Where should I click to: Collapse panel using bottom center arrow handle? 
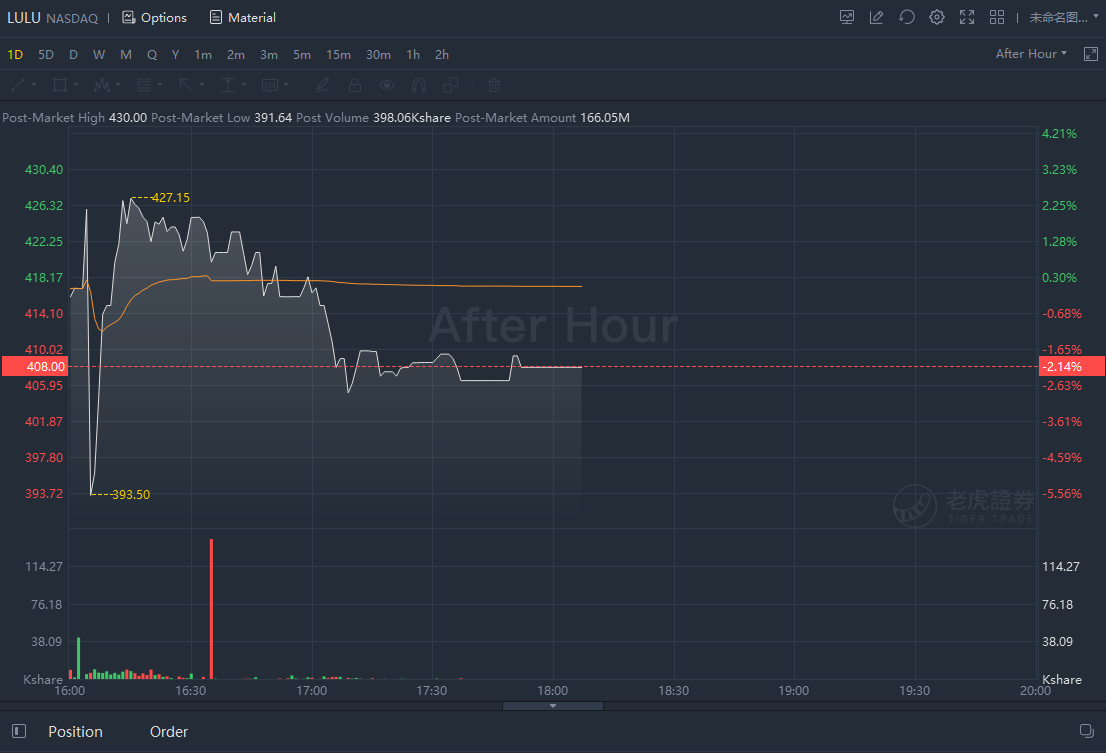tap(552, 706)
